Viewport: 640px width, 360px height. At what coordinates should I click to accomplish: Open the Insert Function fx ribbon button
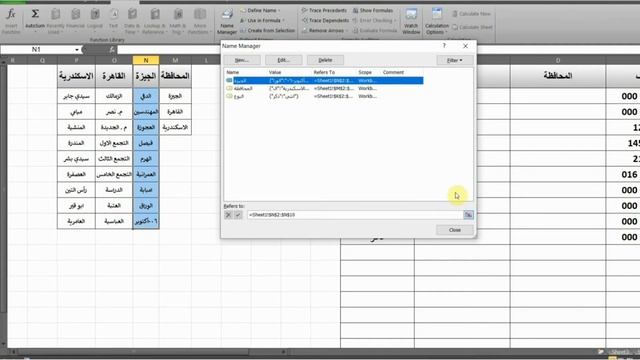tap(11, 20)
